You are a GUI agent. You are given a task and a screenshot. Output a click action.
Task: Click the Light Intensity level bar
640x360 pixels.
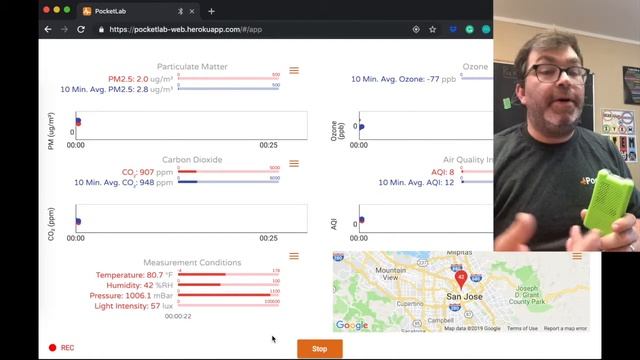(x=229, y=305)
